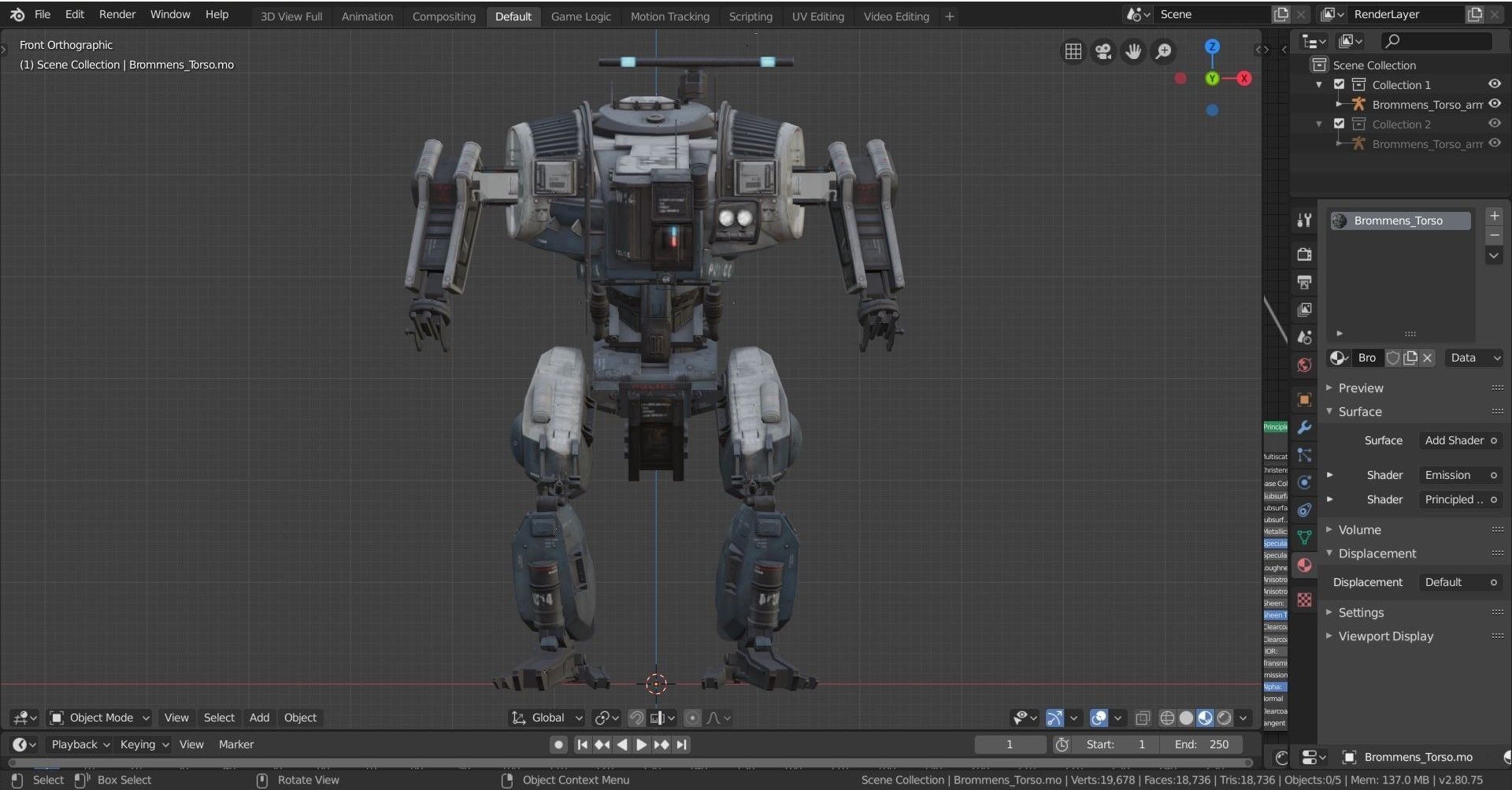Collapse Collection 1 in outliner
Viewport: 1512px width, 790px height.
1319,84
